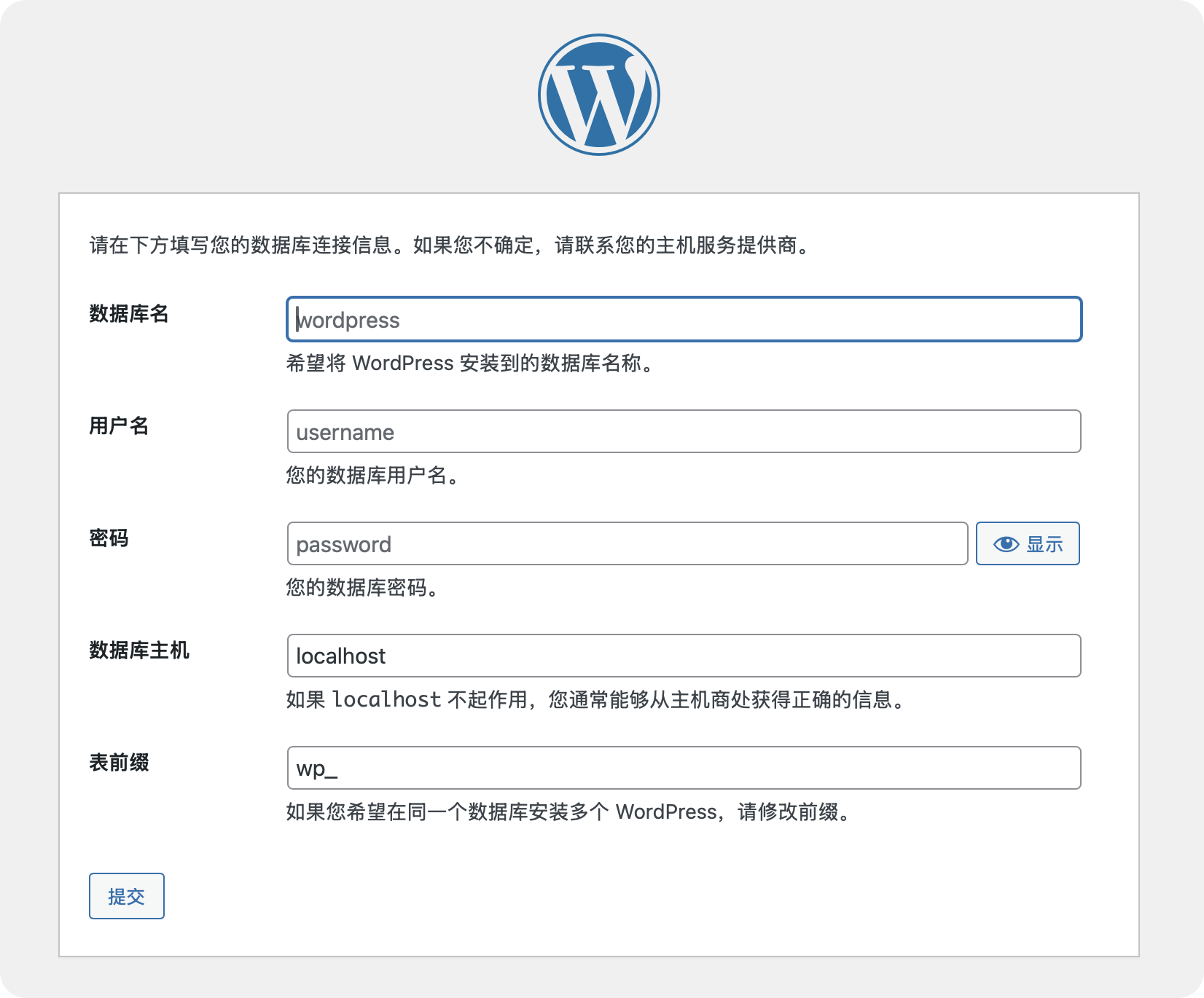Select the username input field

point(684,431)
